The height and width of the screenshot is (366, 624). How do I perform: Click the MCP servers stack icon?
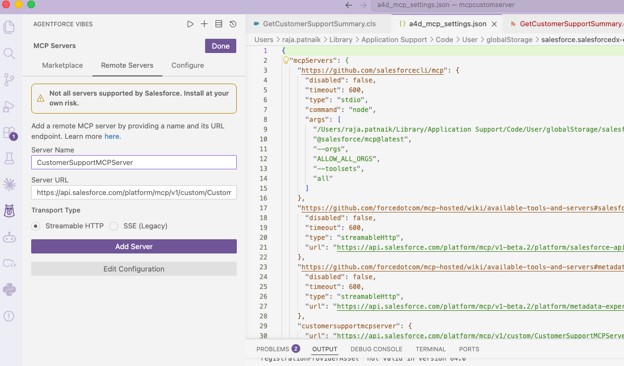pyautogui.click(x=218, y=24)
